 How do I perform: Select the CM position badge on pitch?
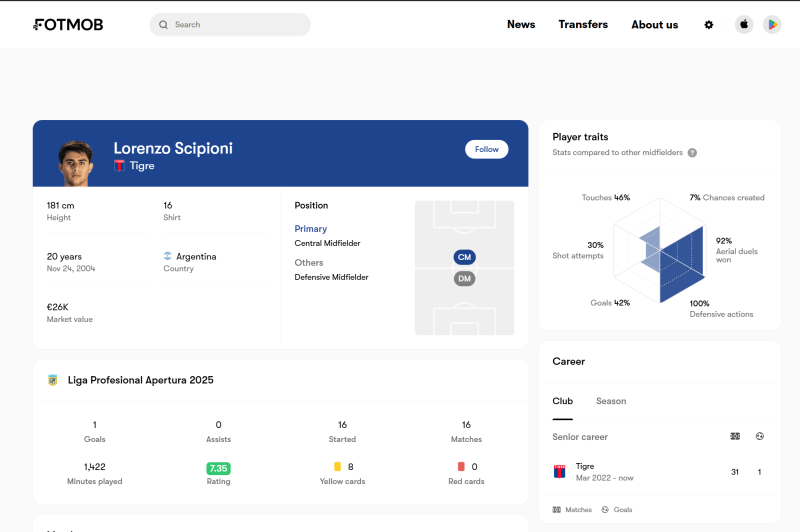point(464,257)
